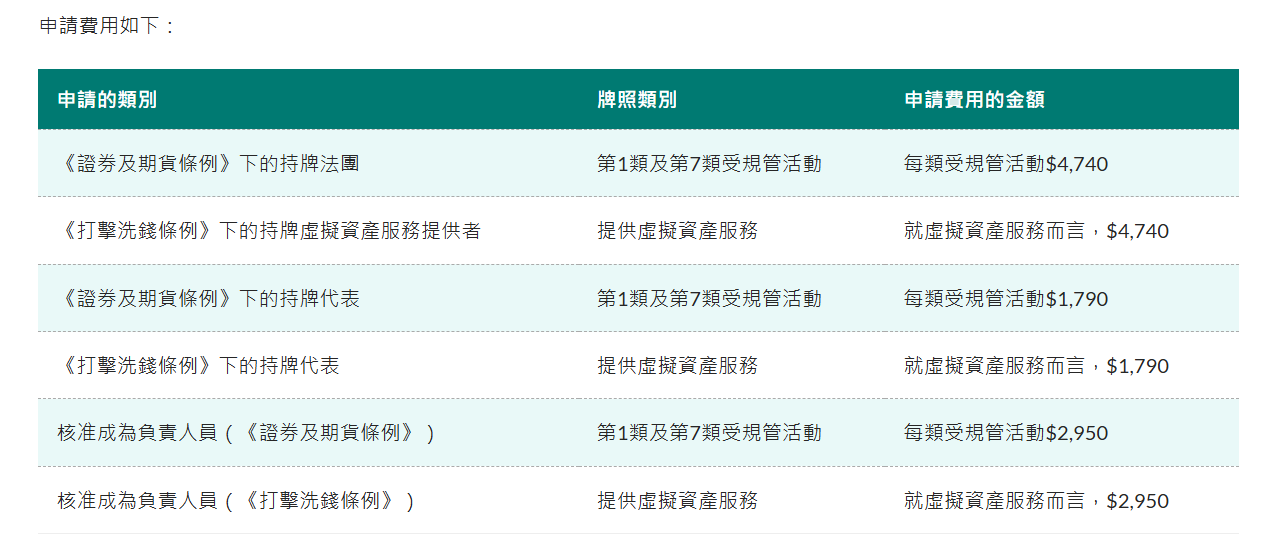
Task: Click 《證券及期貨條例》下的持牌代表 cell
Action: (208, 299)
